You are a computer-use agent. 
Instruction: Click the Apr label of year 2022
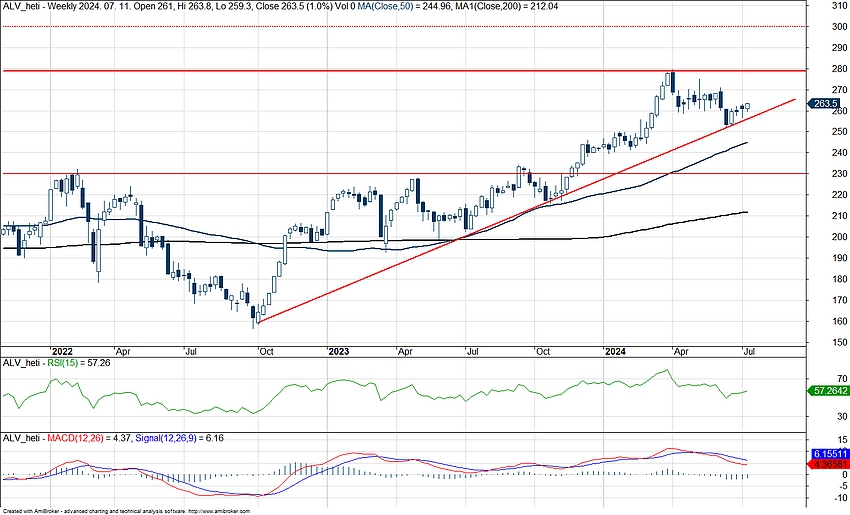pyautogui.click(x=124, y=351)
